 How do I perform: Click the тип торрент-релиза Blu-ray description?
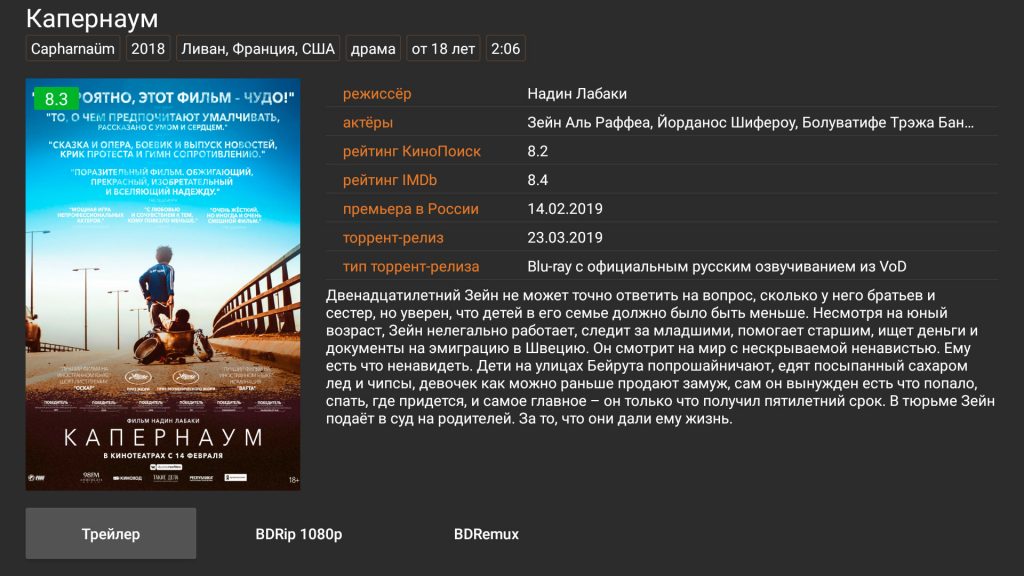[x=716, y=266]
